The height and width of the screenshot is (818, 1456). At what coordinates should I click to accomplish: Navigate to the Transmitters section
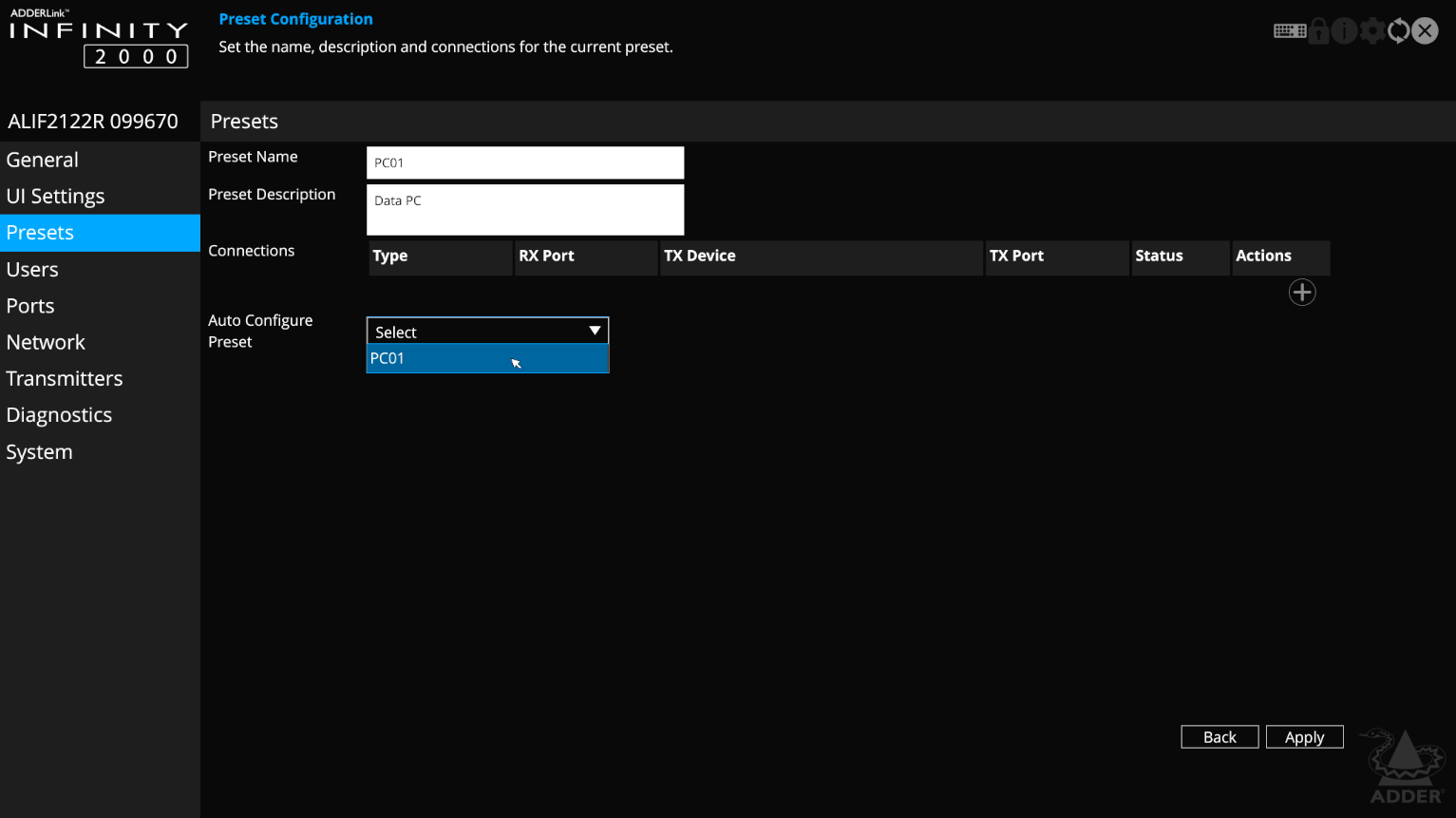coord(65,379)
